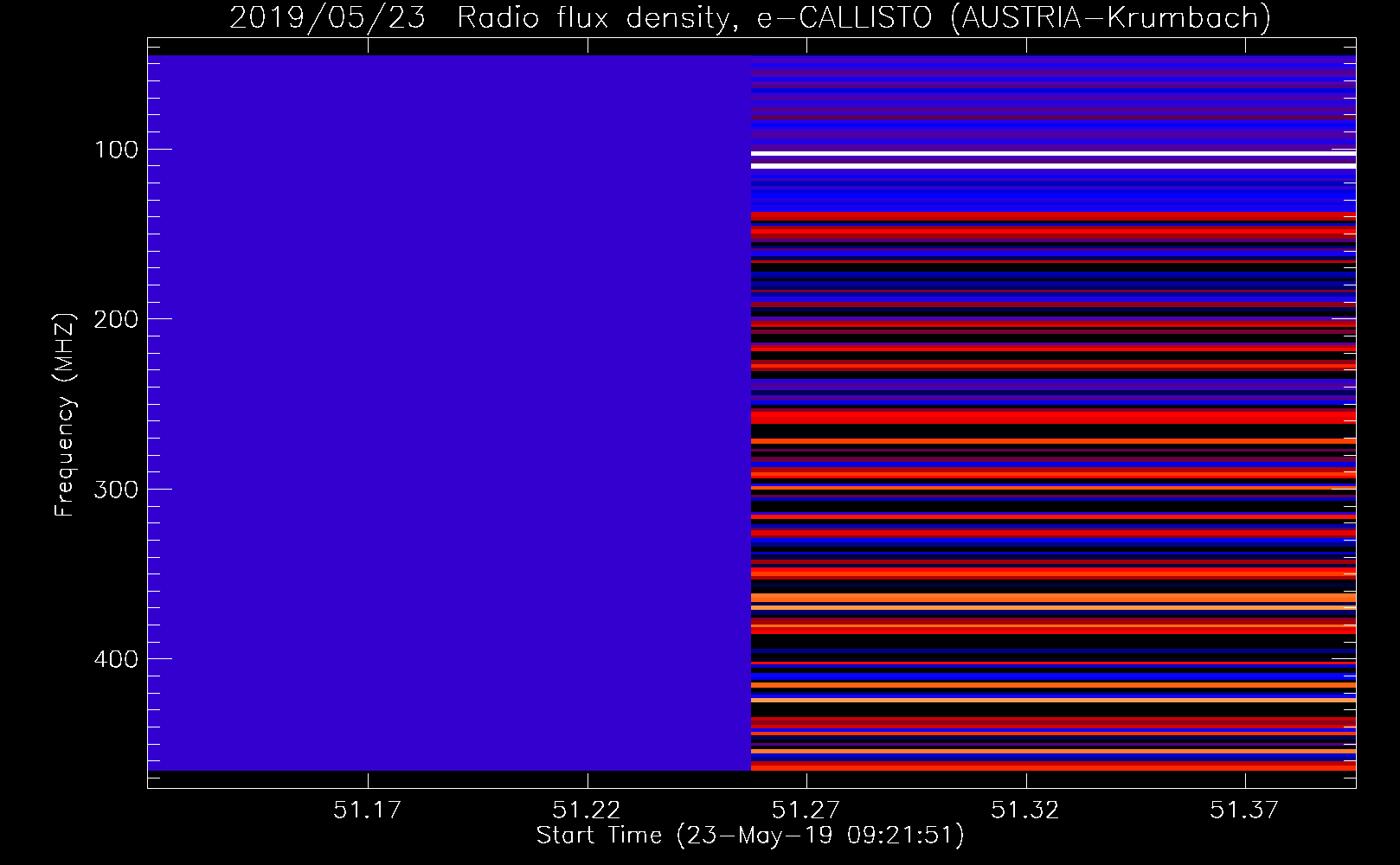
Task: Click the frequency tick label '200'
Action: coord(117,319)
